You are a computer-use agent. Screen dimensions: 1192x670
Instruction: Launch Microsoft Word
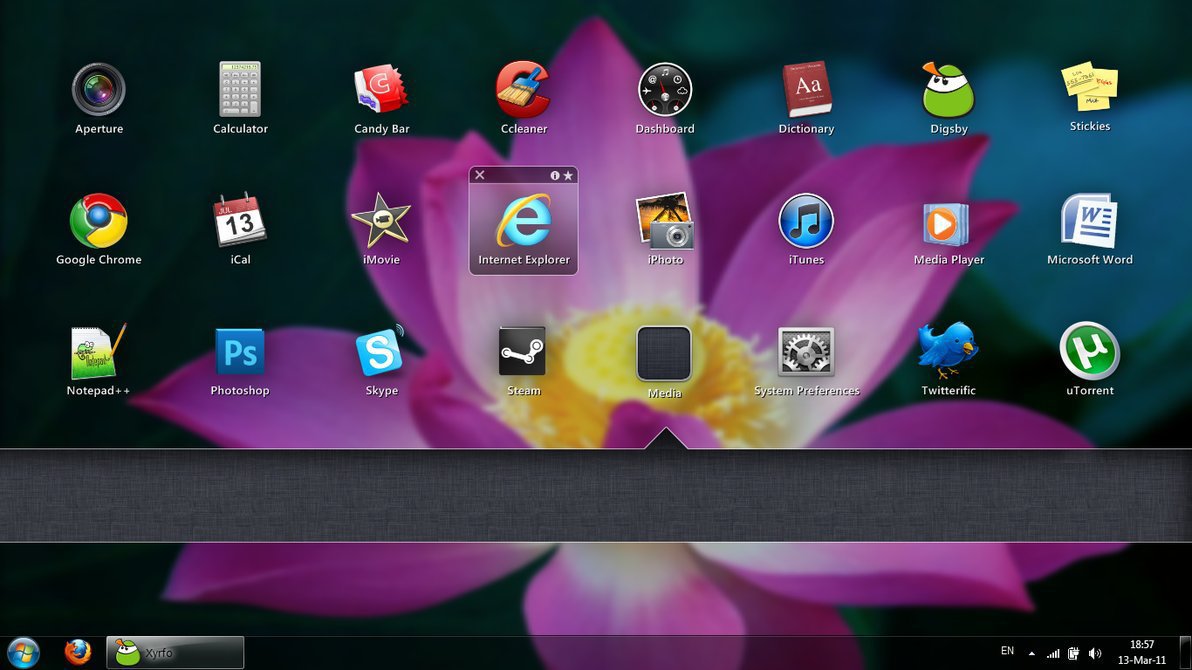tap(1089, 221)
